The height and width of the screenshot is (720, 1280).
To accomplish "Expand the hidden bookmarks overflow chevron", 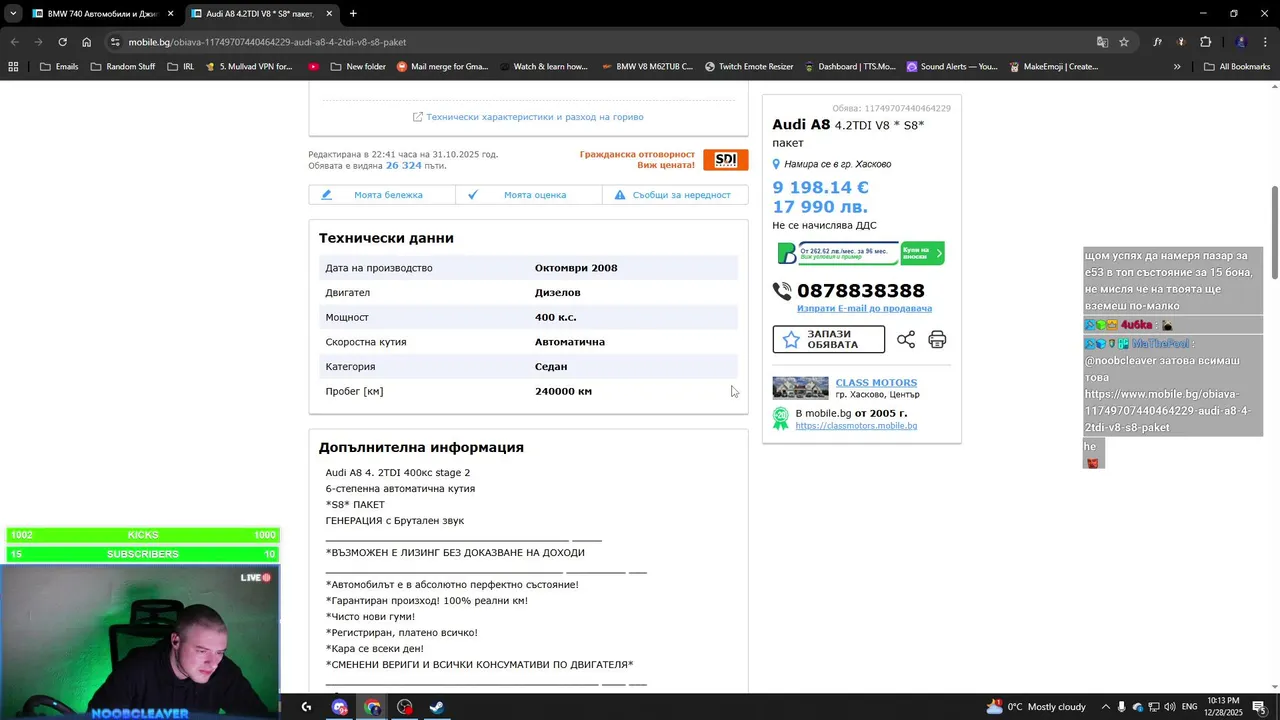I will click(1177, 67).
